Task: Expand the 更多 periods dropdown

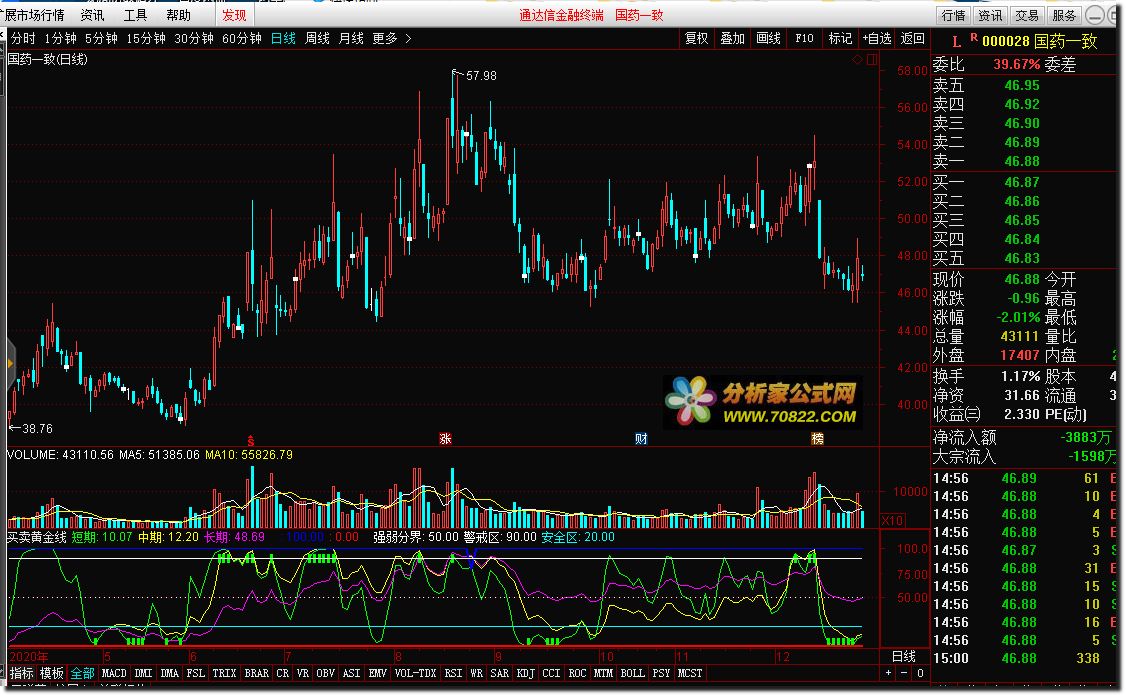Action: pos(392,39)
